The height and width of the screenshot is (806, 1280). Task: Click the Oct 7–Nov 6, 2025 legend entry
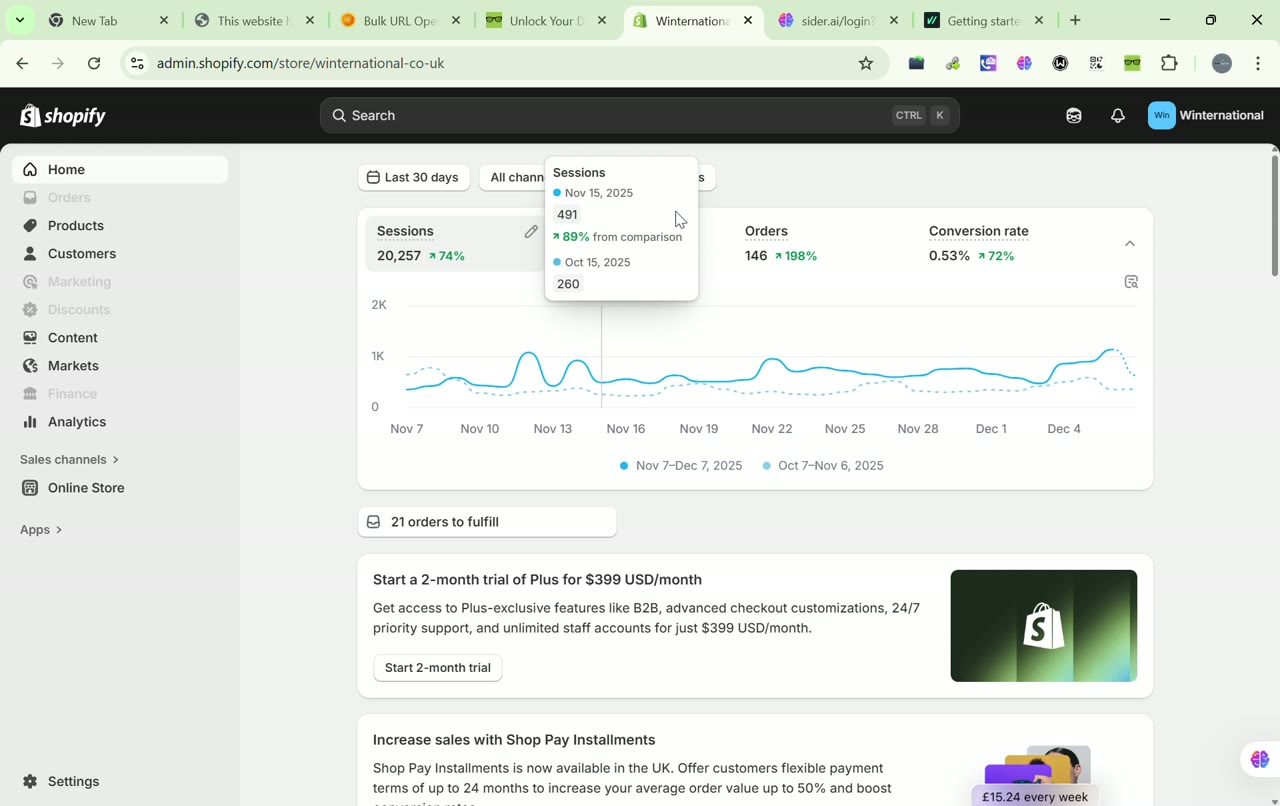coord(823,466)
